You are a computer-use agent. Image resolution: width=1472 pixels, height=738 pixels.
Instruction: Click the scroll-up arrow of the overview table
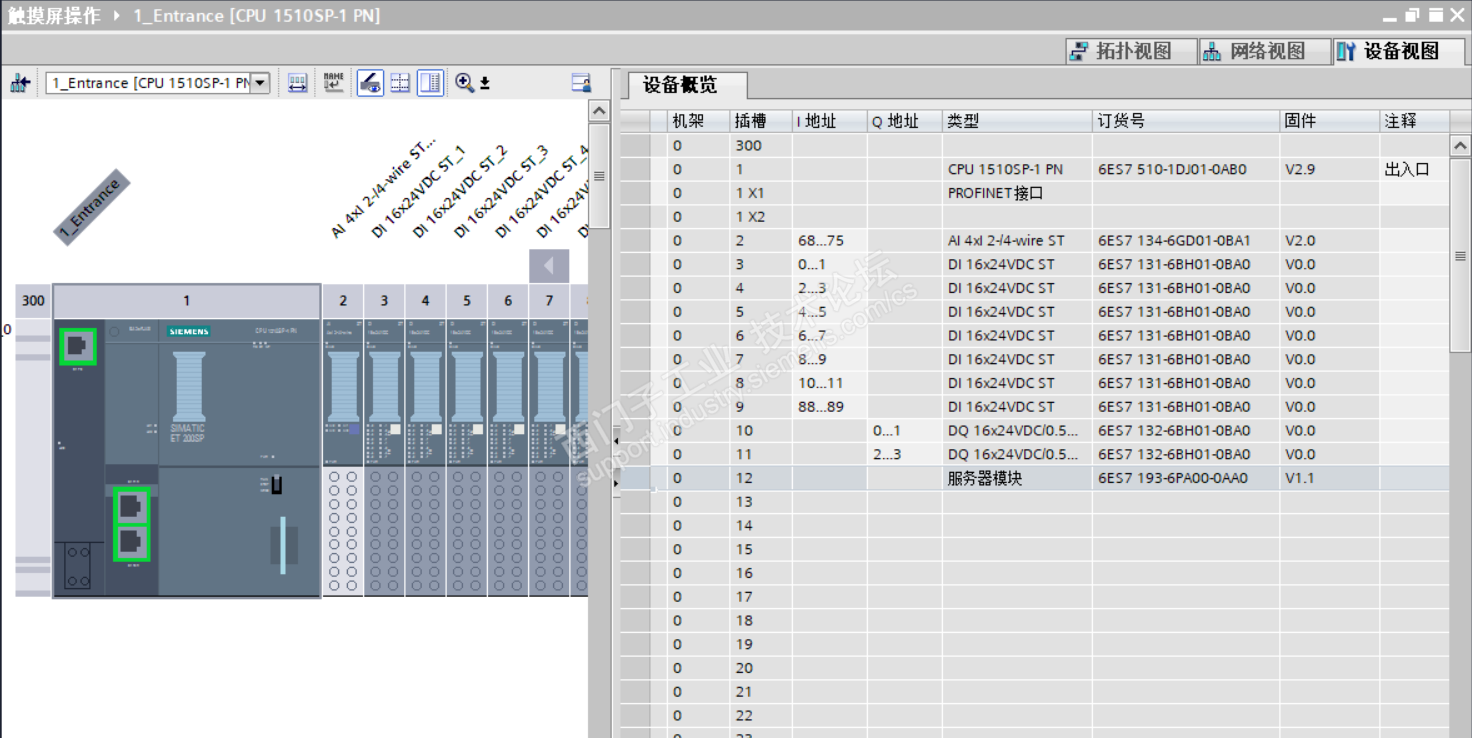pos(1460,146)
